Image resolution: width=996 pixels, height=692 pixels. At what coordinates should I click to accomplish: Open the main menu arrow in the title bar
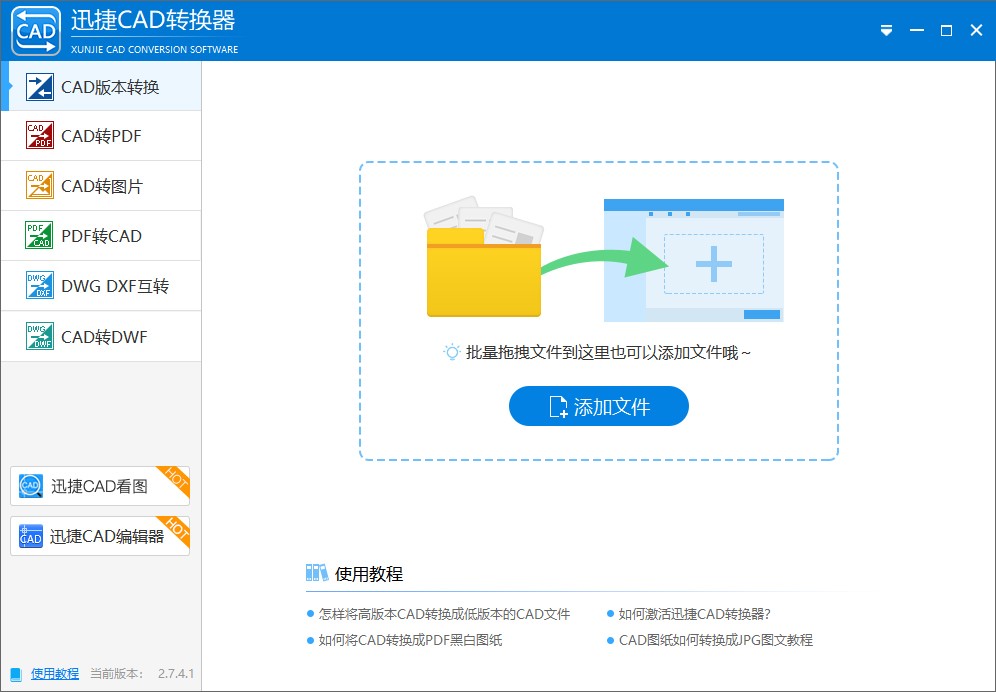(886, 30)
